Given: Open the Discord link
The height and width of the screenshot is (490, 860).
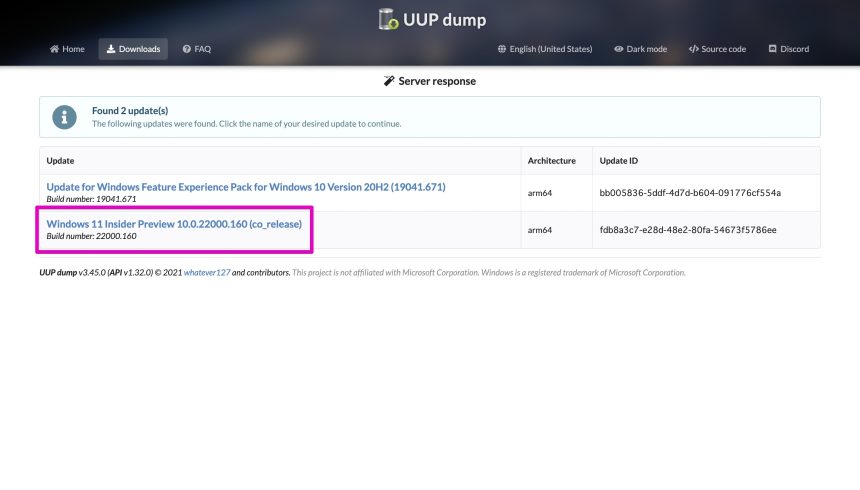Looking at the screenshot, I should [x=789, y=49].
